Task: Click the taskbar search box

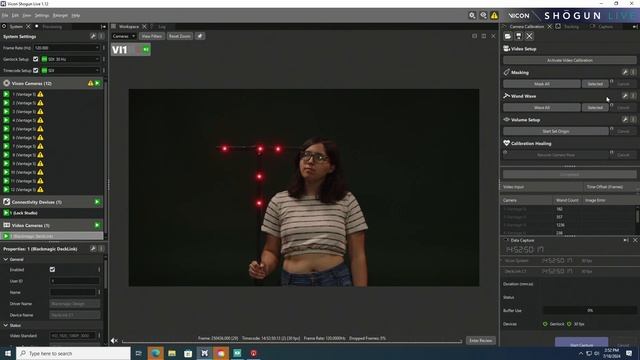Action: (x=73, y=353)
